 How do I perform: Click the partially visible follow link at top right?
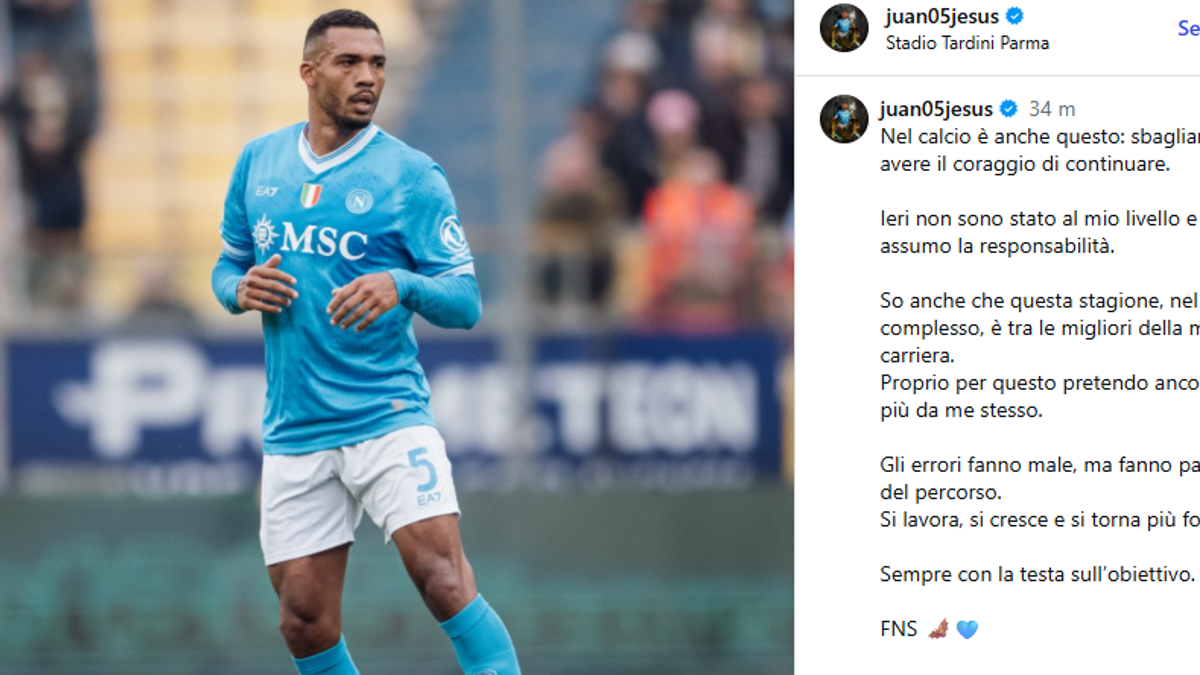(x=1189, y=28)
